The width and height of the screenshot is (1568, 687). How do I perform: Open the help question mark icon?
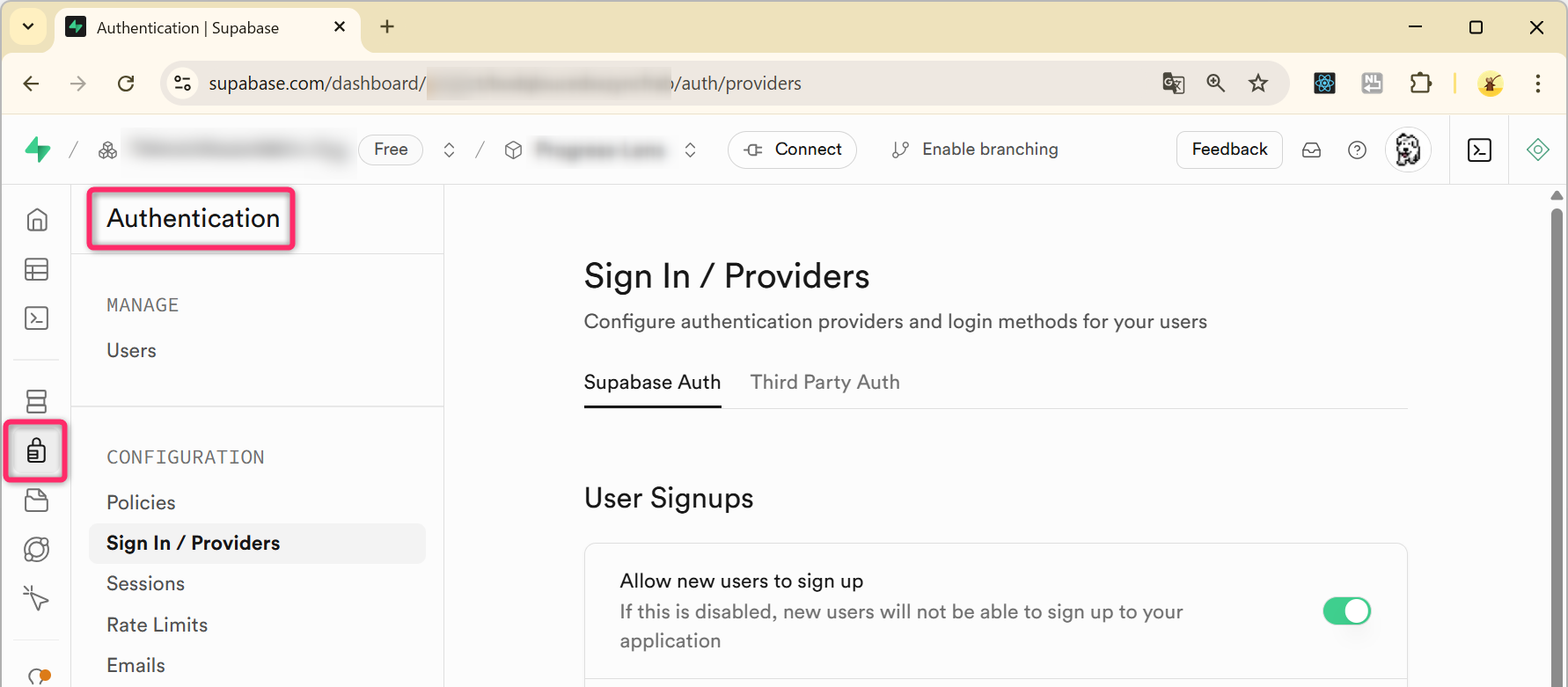click(1357, 150)
